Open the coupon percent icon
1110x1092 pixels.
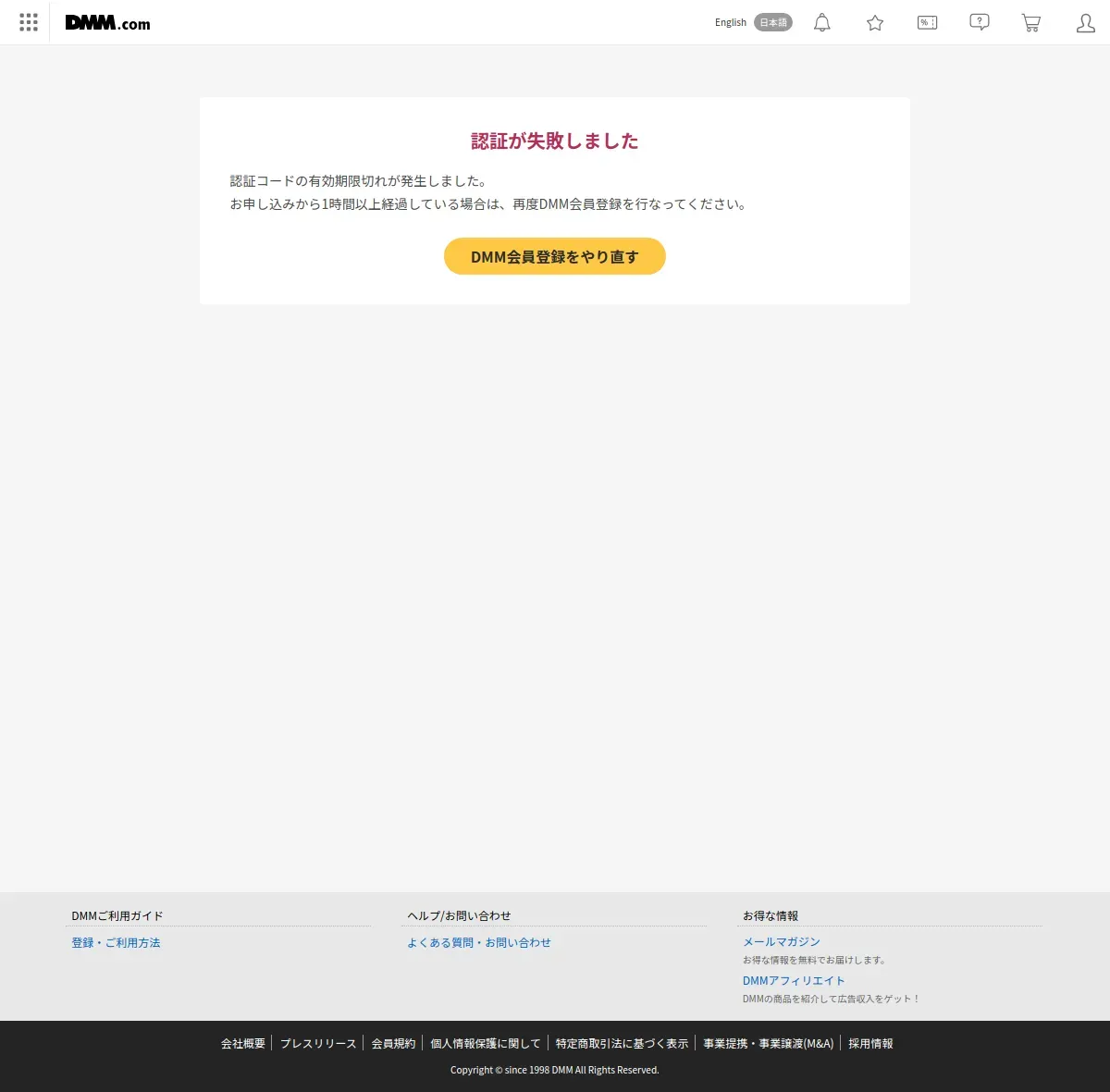click(x=927, y=22)
